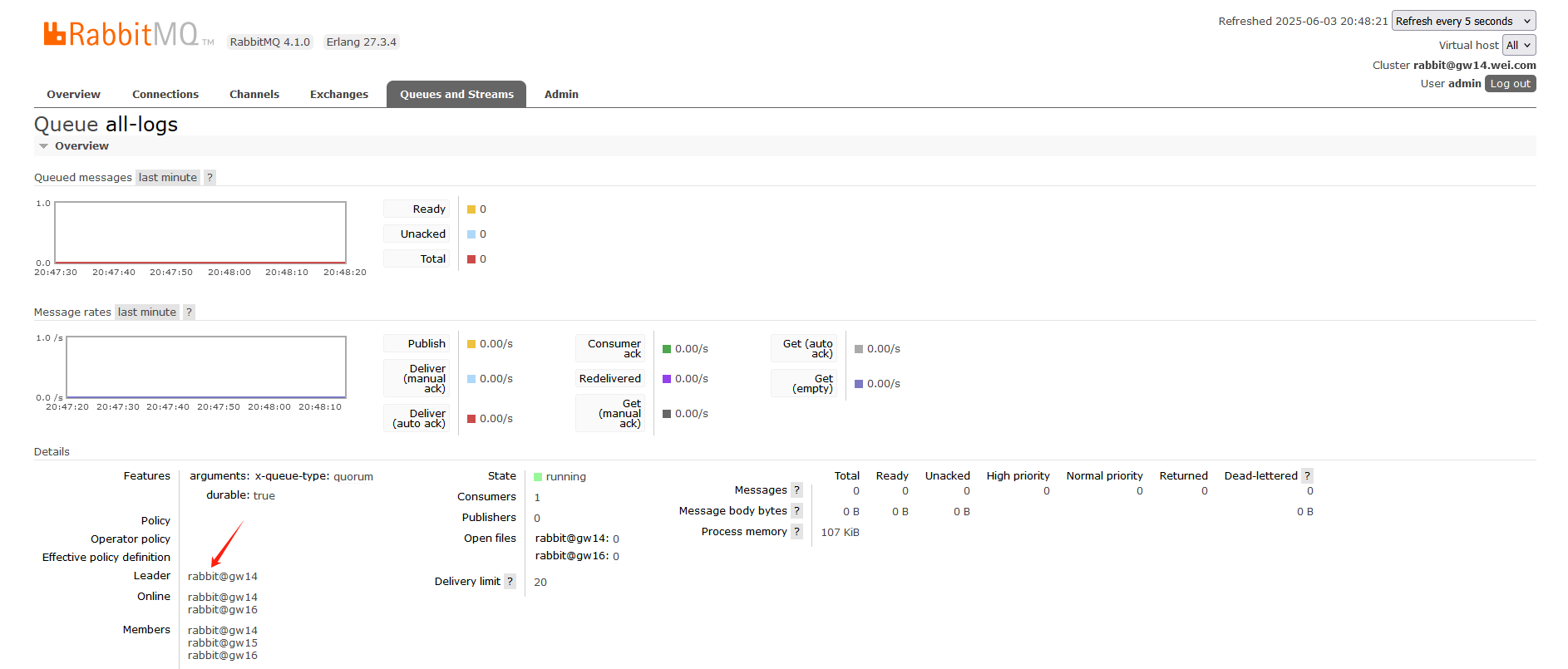The image size is (1568, 669).
Task: Click the Ready yellow color swatch
Action: [471, 209]
